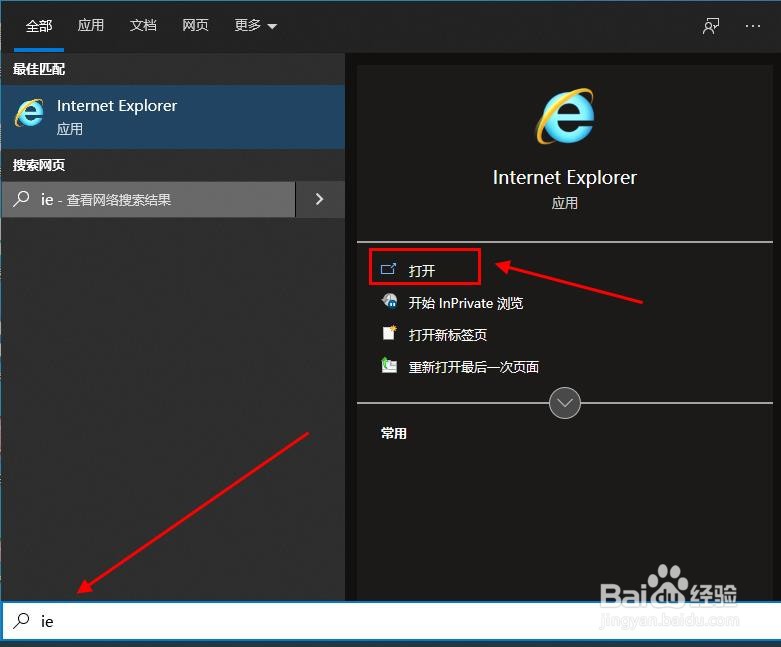Viewport: 781px width, 647px height.
Task: Switch to the 全部 tab
Action: click(x=39, y=25)
